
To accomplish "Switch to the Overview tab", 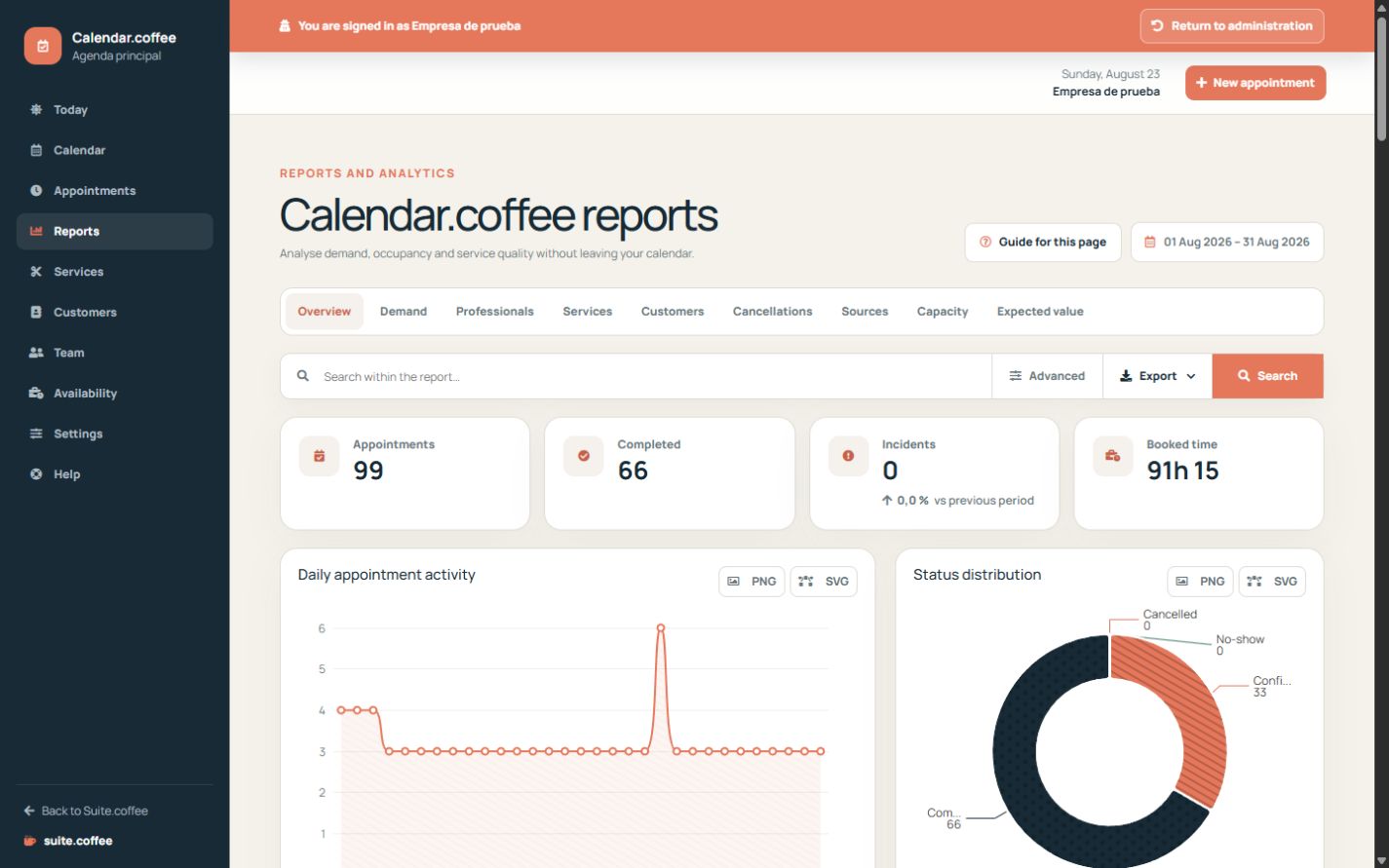I will point(325,312).
